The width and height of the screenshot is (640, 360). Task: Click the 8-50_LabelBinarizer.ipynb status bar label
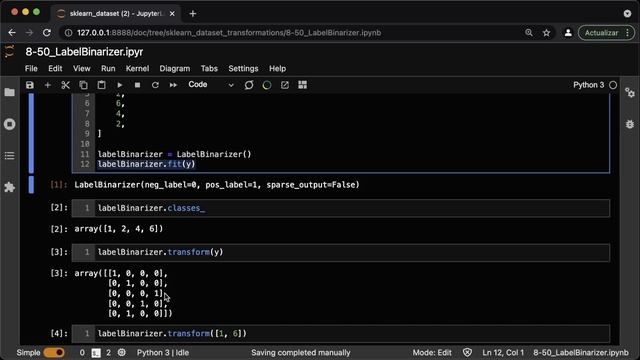tap(581, 353)
